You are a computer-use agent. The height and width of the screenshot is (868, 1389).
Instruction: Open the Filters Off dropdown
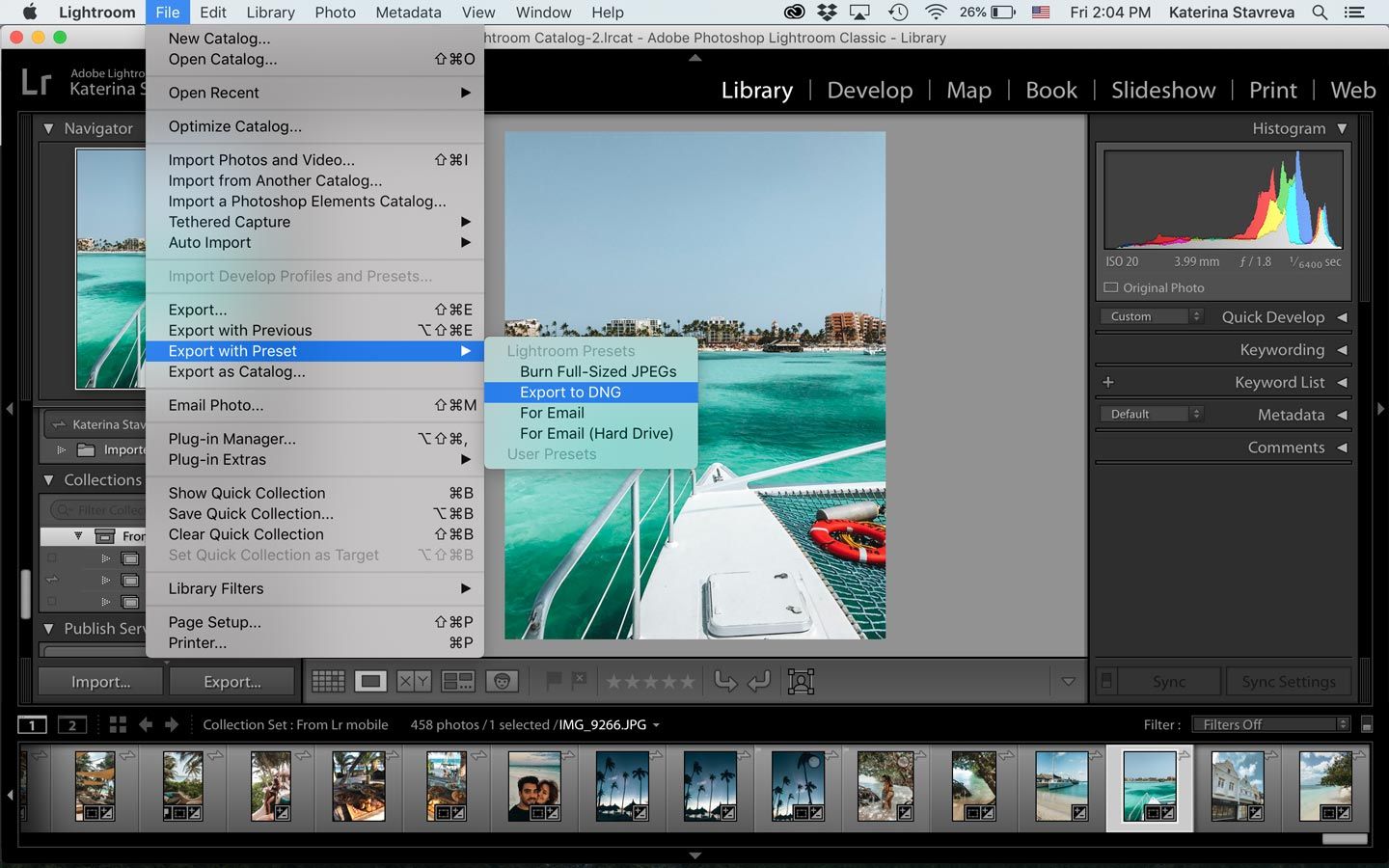pos(1270,724)
